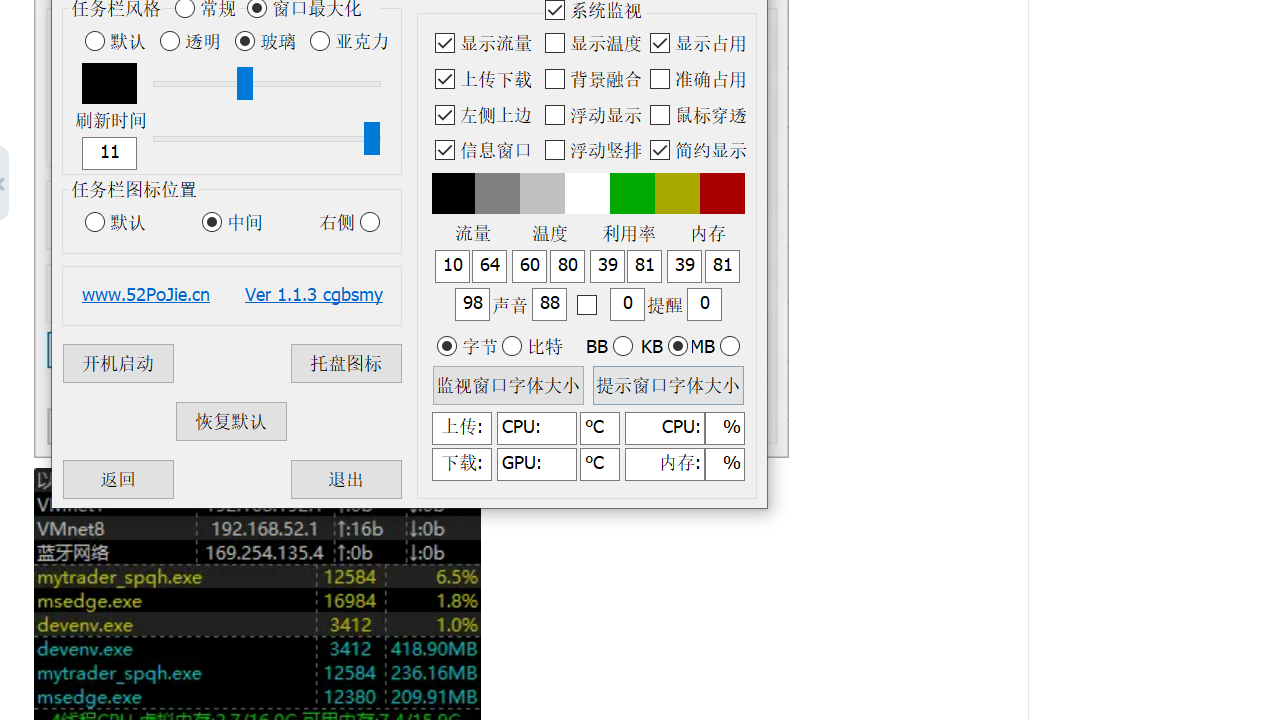The image size is (1280, 720).
Task: Click the Ver 1.1.3 cgbsmy link
Action: (x=313, y=294)
